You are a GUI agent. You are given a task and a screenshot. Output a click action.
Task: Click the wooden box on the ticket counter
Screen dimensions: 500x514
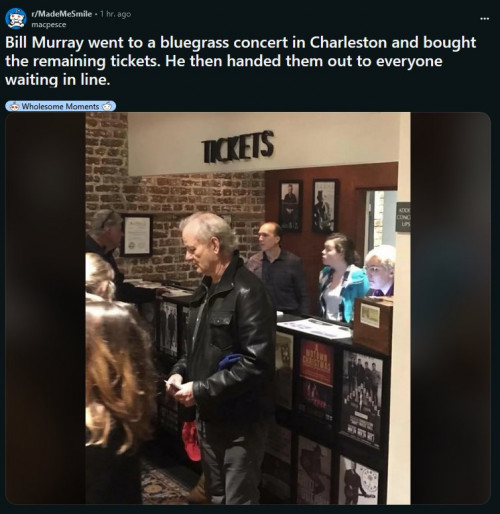(373, 325)
